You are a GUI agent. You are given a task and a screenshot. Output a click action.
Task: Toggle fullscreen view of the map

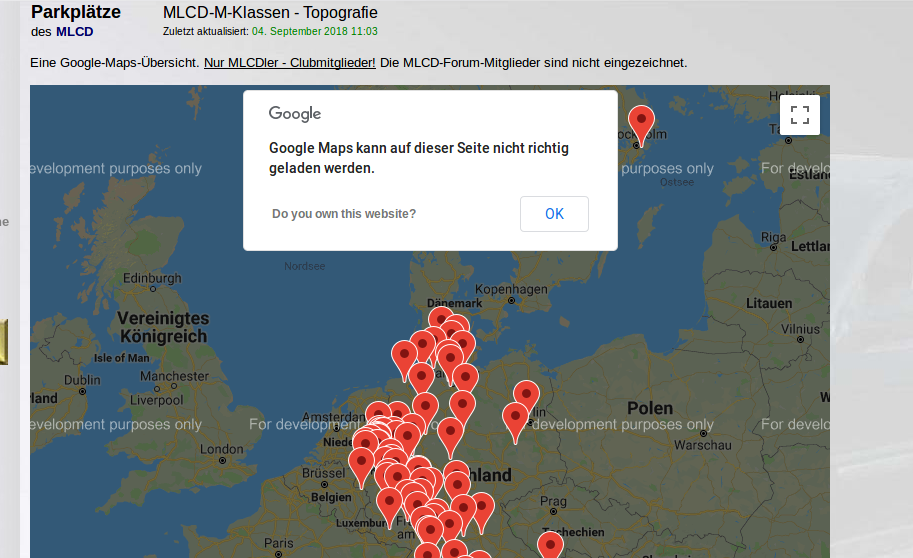click(x=800, y=115)
